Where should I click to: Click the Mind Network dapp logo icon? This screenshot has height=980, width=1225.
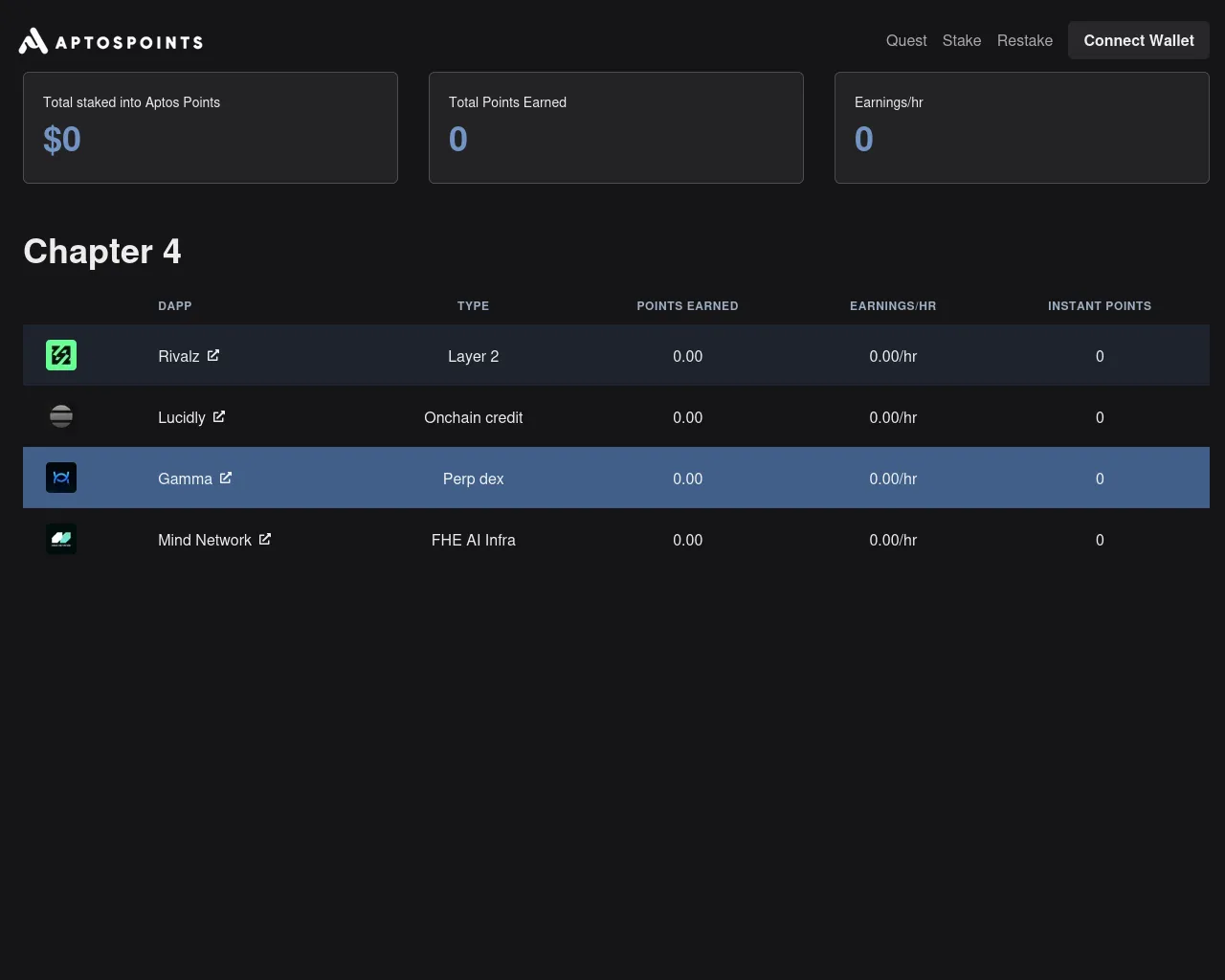(x=61, y=539)
